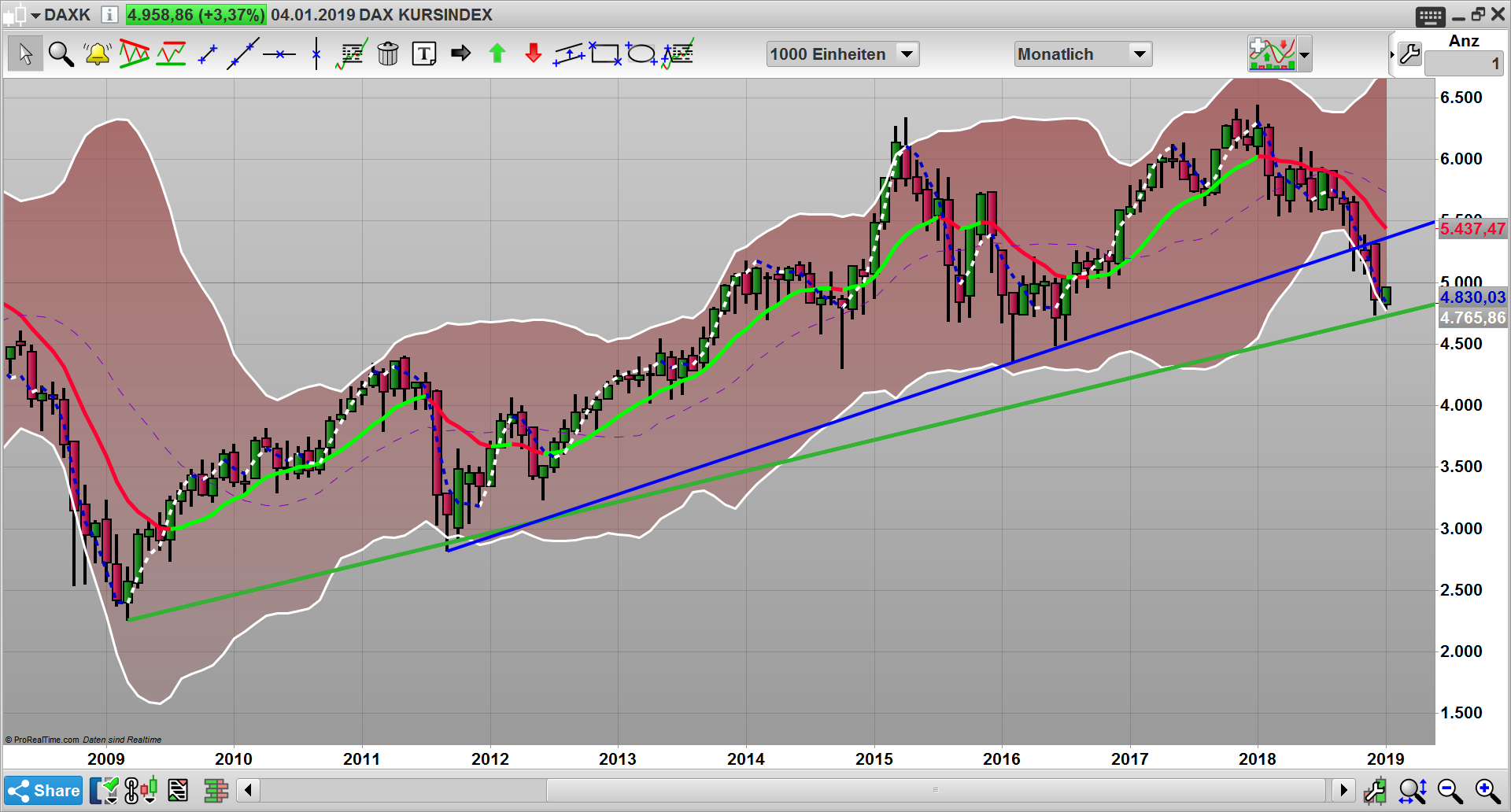
Task: Select the arrow cursor tool
Action: tap(25, 54)
